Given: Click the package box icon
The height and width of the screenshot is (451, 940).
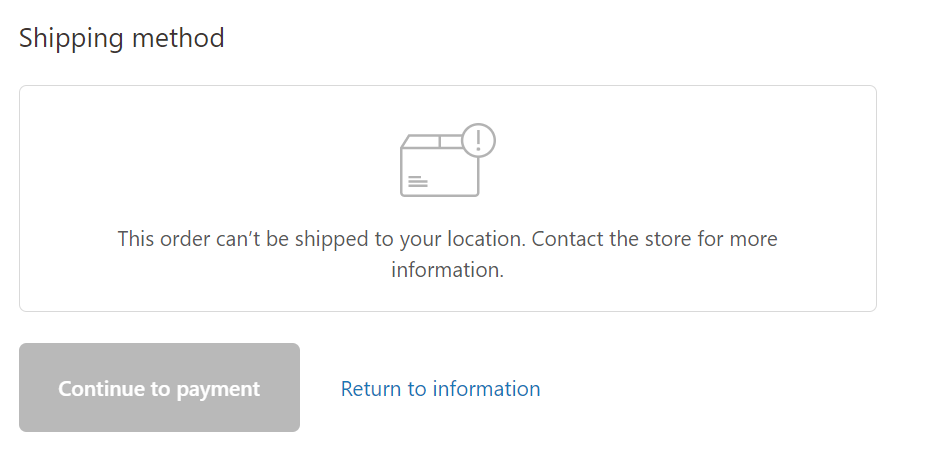Looking at the screenshot, I should click(x=440, y=165).
